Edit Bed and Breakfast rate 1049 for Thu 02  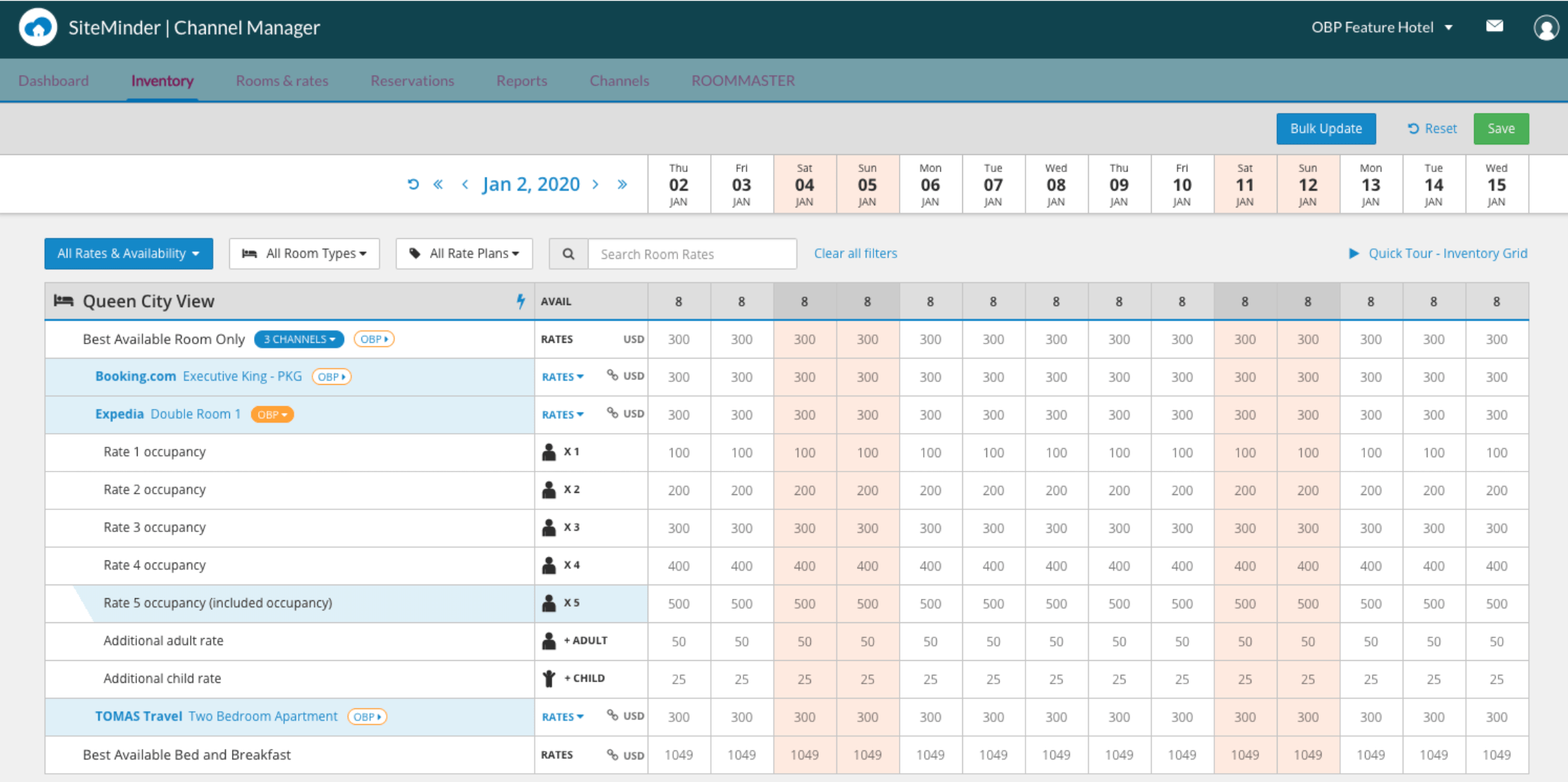(679, 755)
